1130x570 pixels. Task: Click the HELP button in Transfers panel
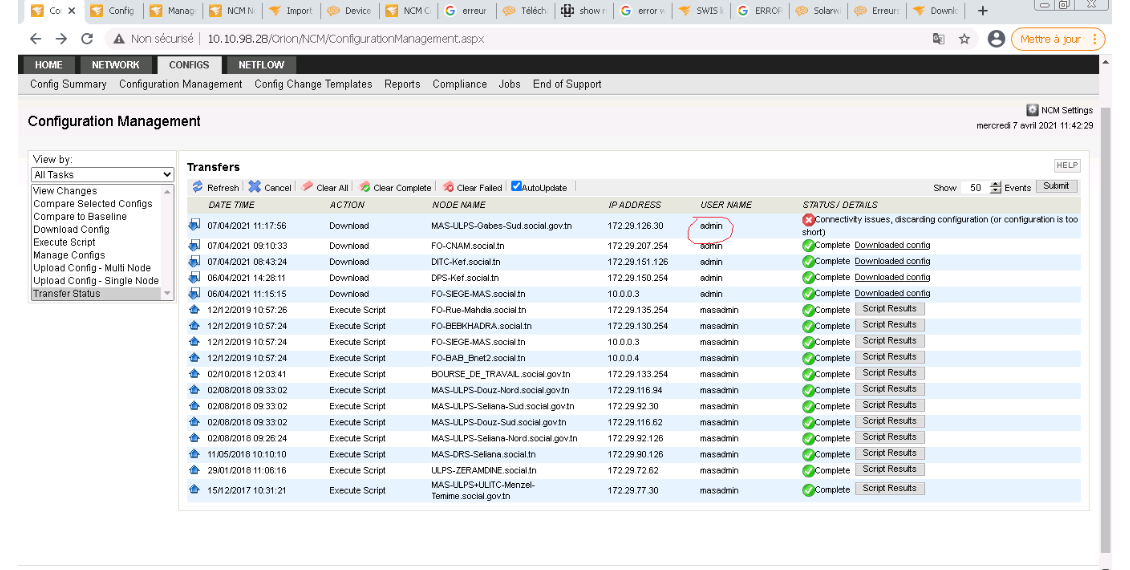[x=1067, y=165]
